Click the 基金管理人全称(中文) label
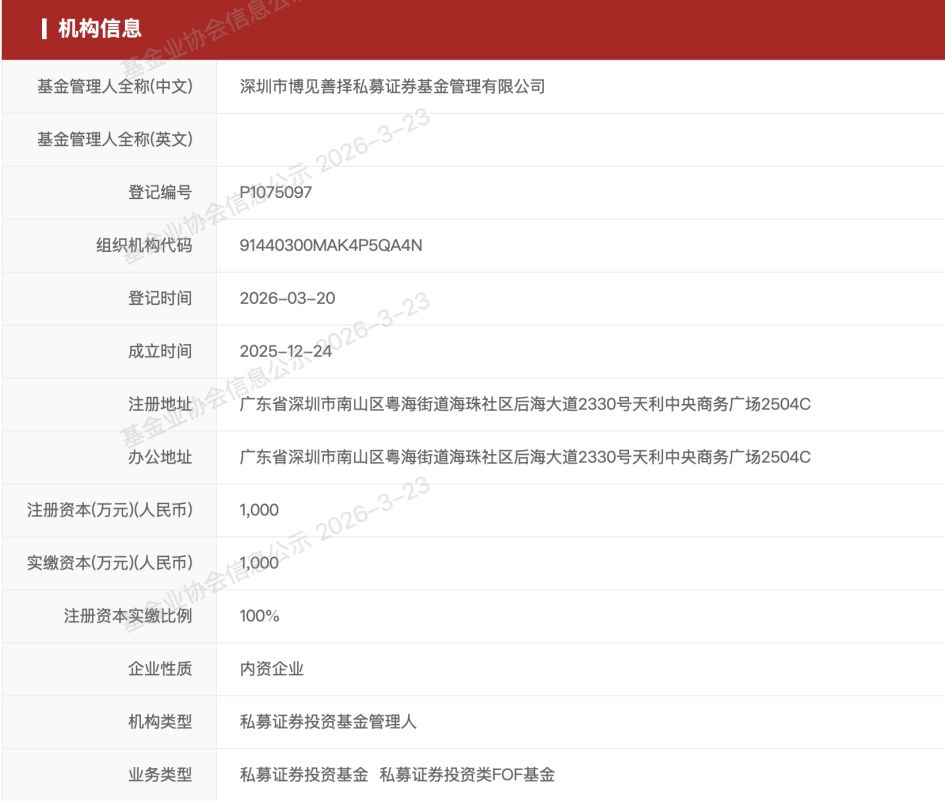945x801 pixels. pos(114,87)
